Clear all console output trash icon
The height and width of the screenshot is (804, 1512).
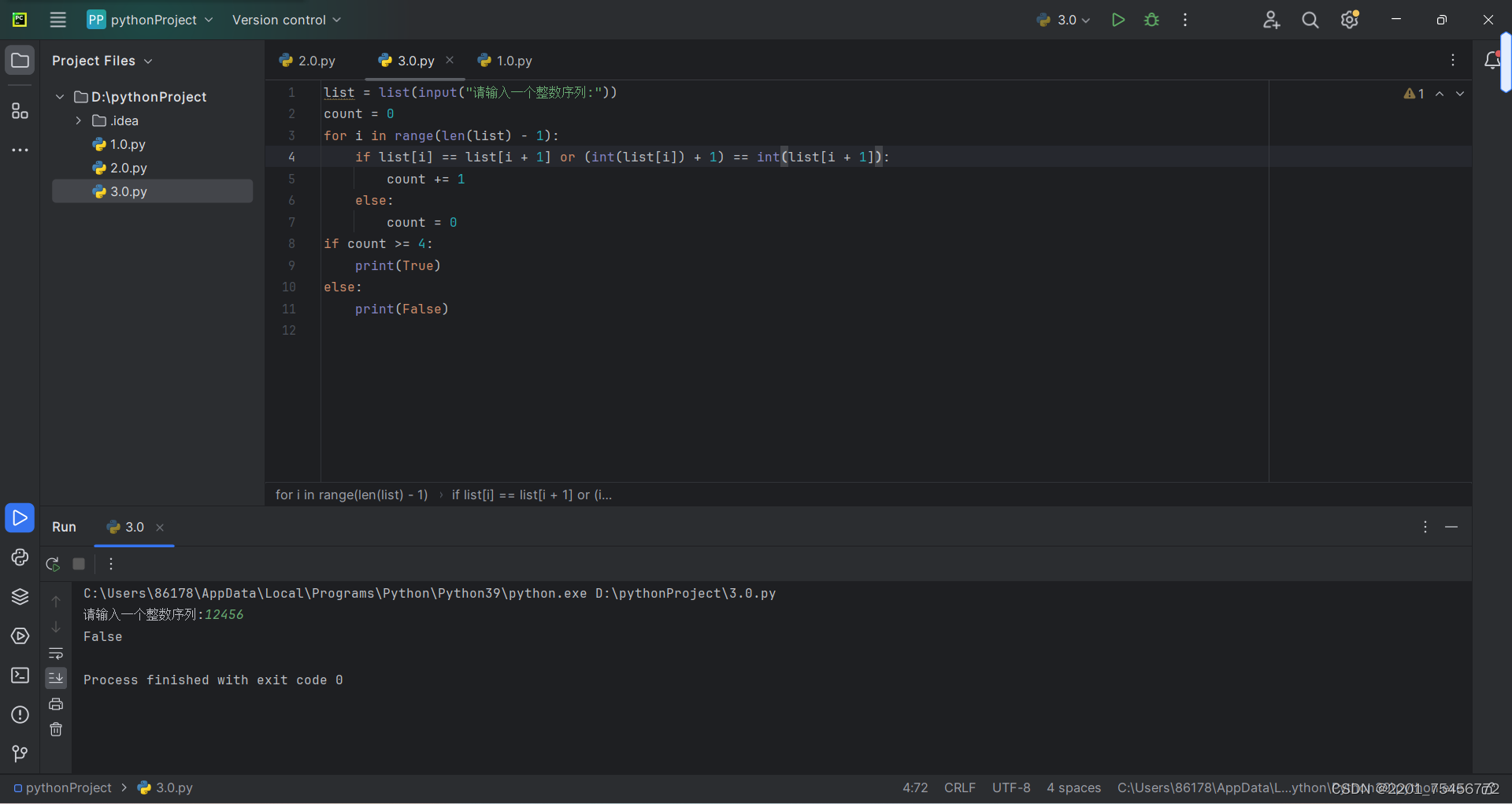[56, 729]
